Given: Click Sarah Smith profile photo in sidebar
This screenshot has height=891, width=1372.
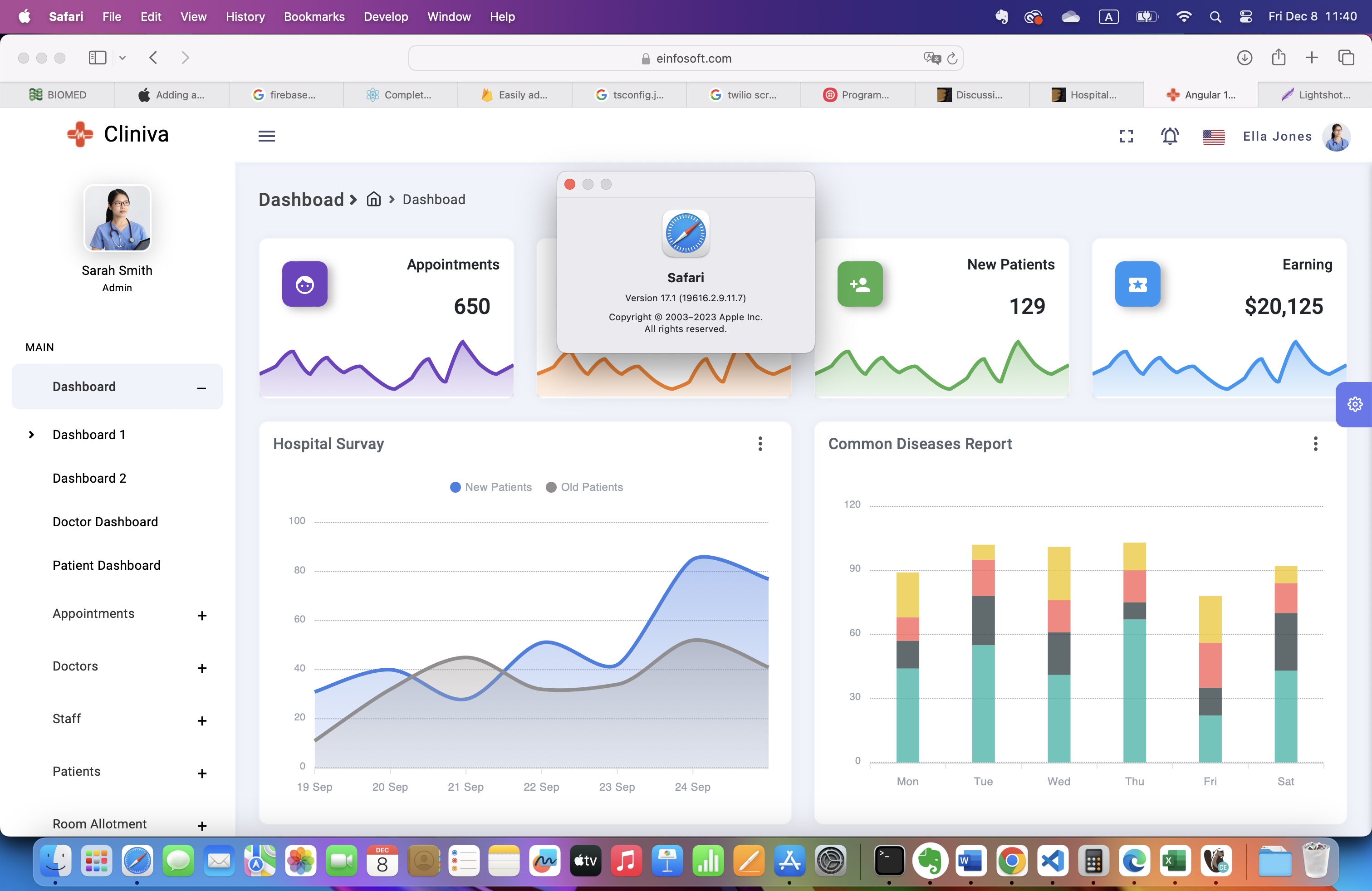Looking at the screenshot, I should click(118, 218).
